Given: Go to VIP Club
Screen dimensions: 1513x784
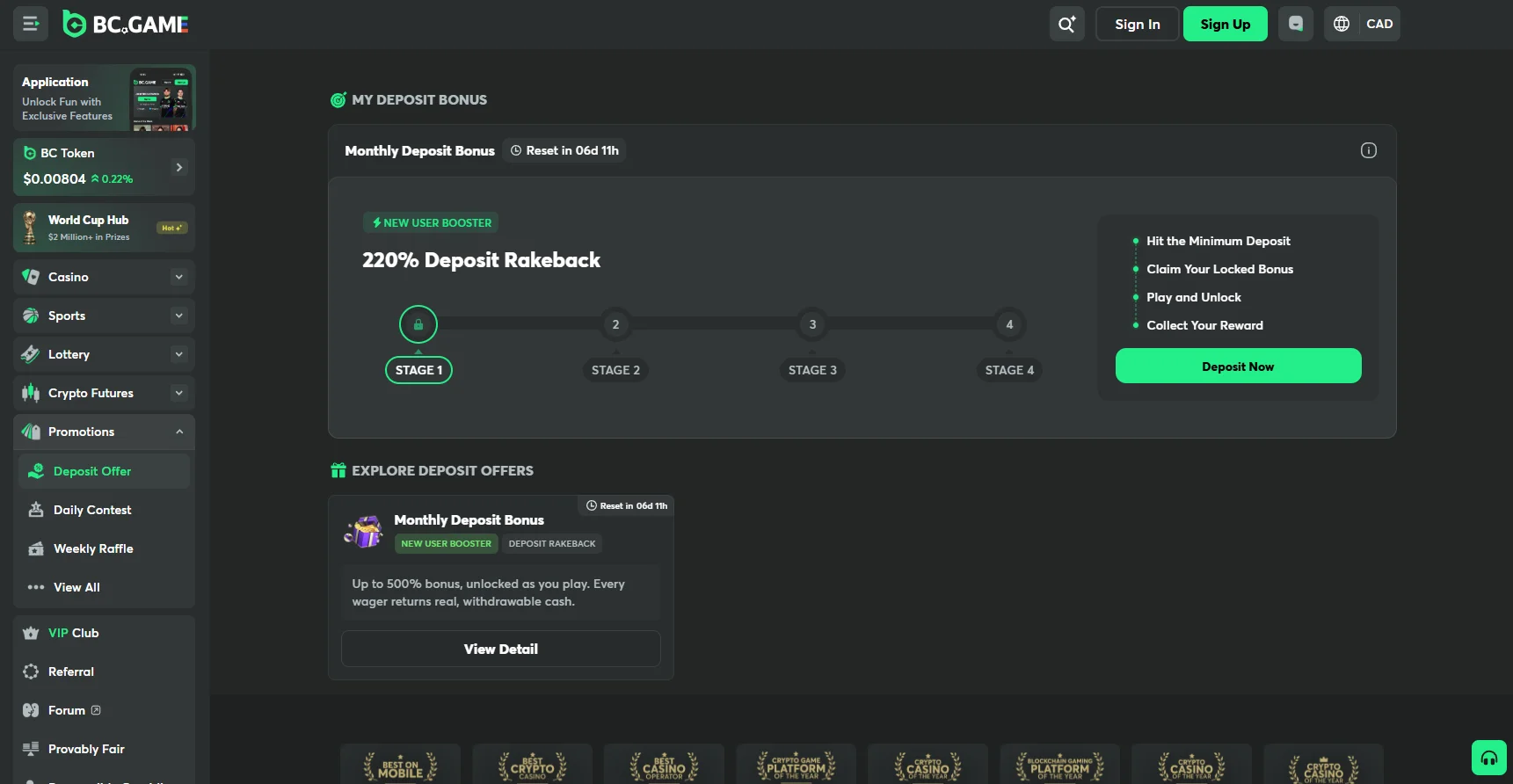Looking at the screenshot, I should pos(104,633).
